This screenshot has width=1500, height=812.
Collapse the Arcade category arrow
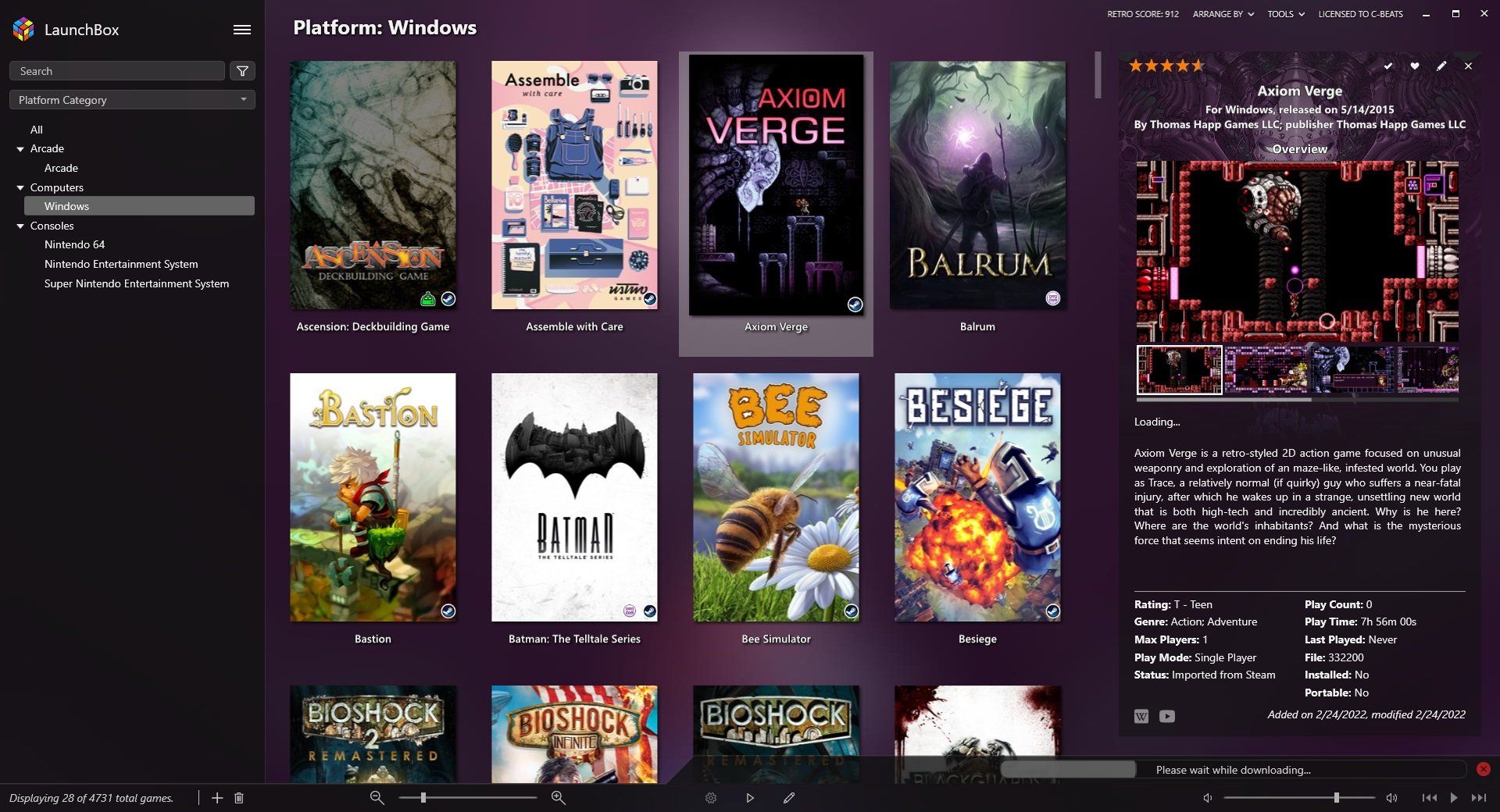point(20,149)
